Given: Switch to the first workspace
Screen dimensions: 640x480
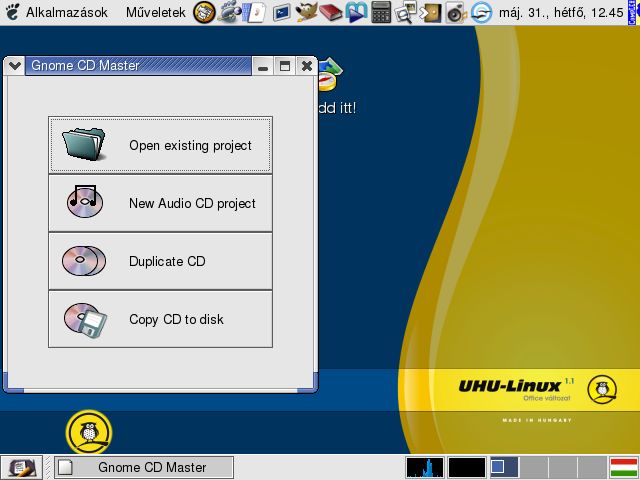Looking at the screenshot, I should pos(504,467).
